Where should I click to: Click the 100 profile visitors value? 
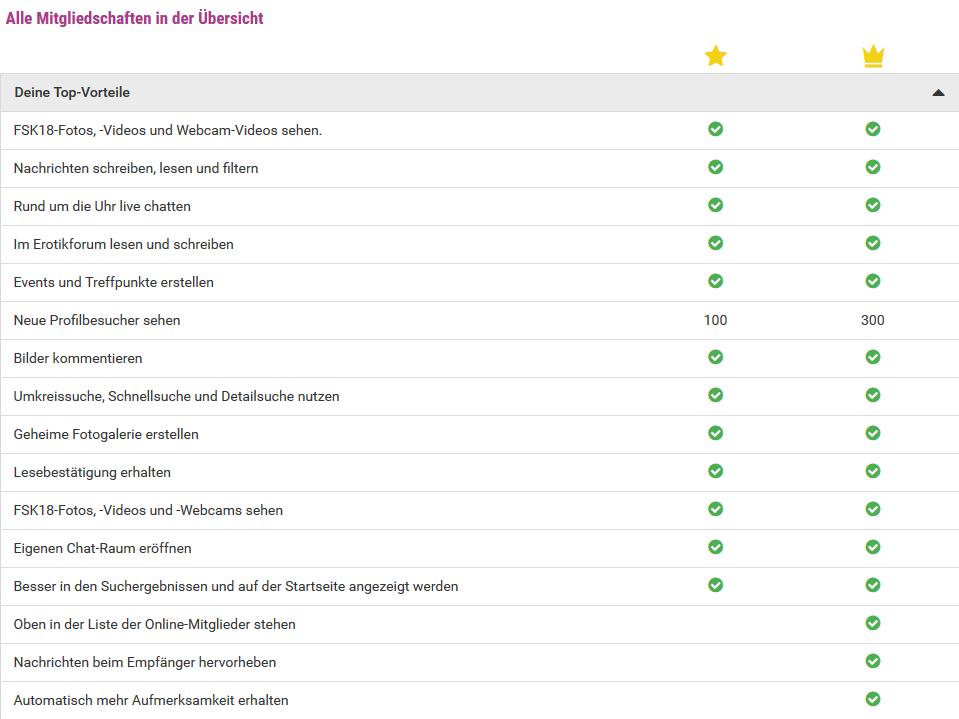coord(715,320)
